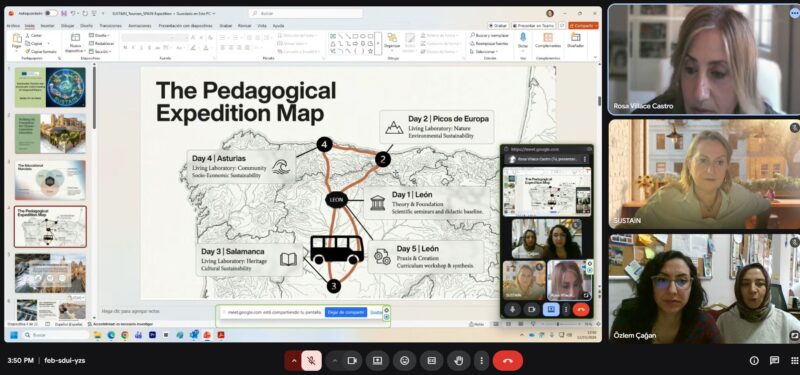The width and height of the screenshot is (800, 375).
Task: Open Google Chrome on taskbar
Action: coord(125,335)
